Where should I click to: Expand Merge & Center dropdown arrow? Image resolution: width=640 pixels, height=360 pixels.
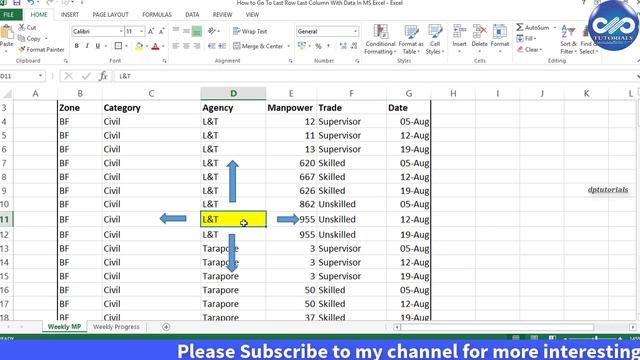(289, 46)
